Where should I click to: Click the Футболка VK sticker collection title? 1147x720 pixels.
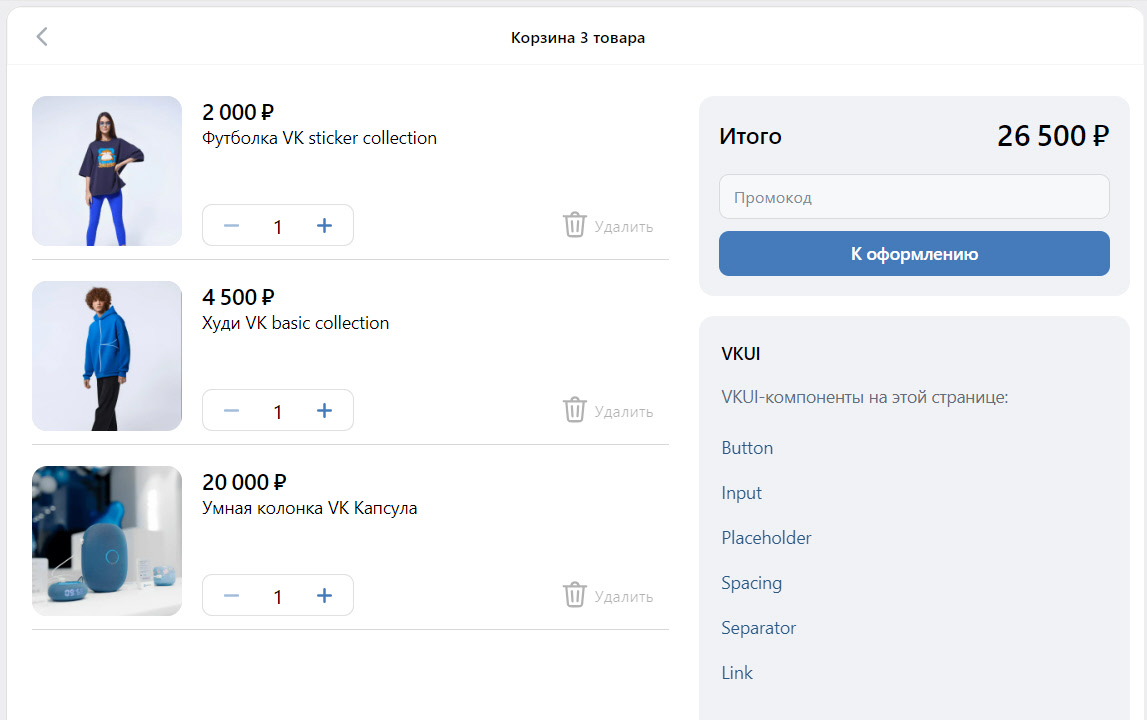coord(319,138)
